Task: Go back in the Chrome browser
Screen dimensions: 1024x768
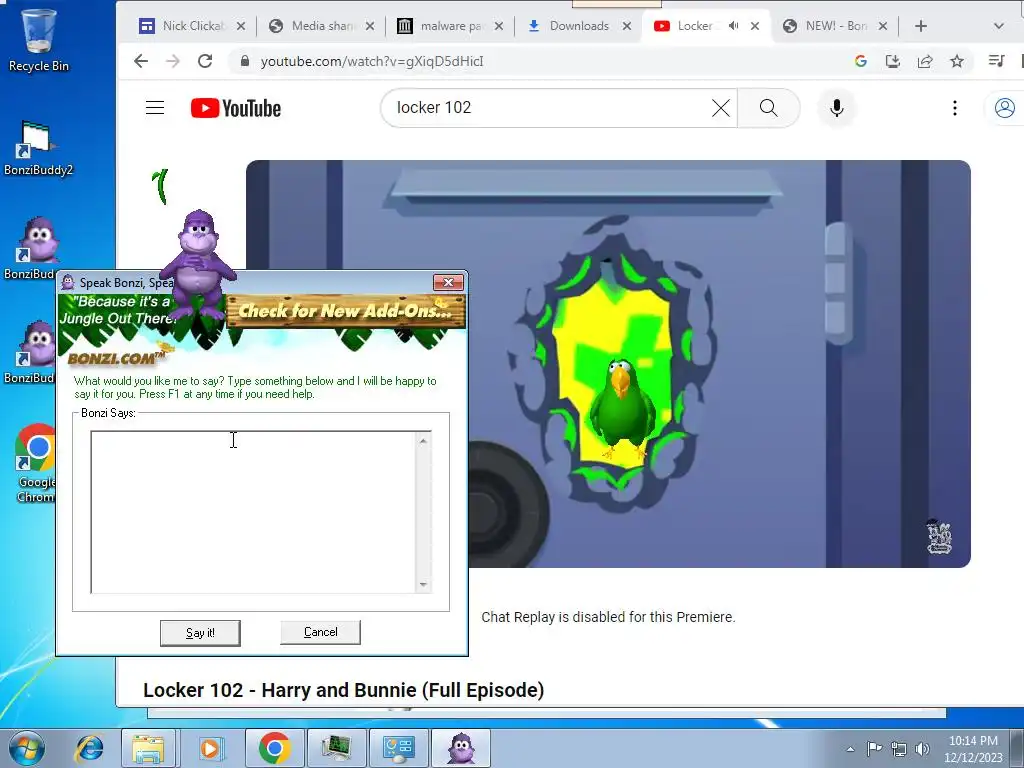Action: coord(141,61)
